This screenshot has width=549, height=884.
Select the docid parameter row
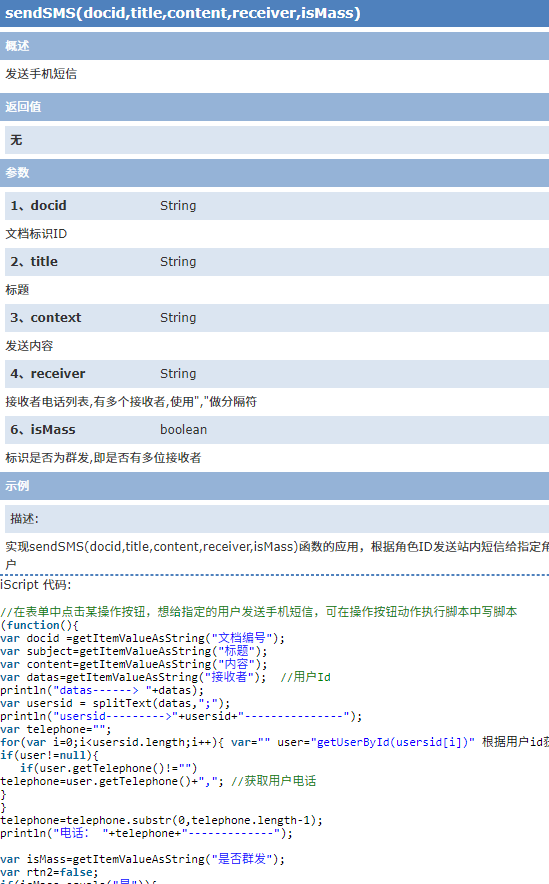[277, 206]
